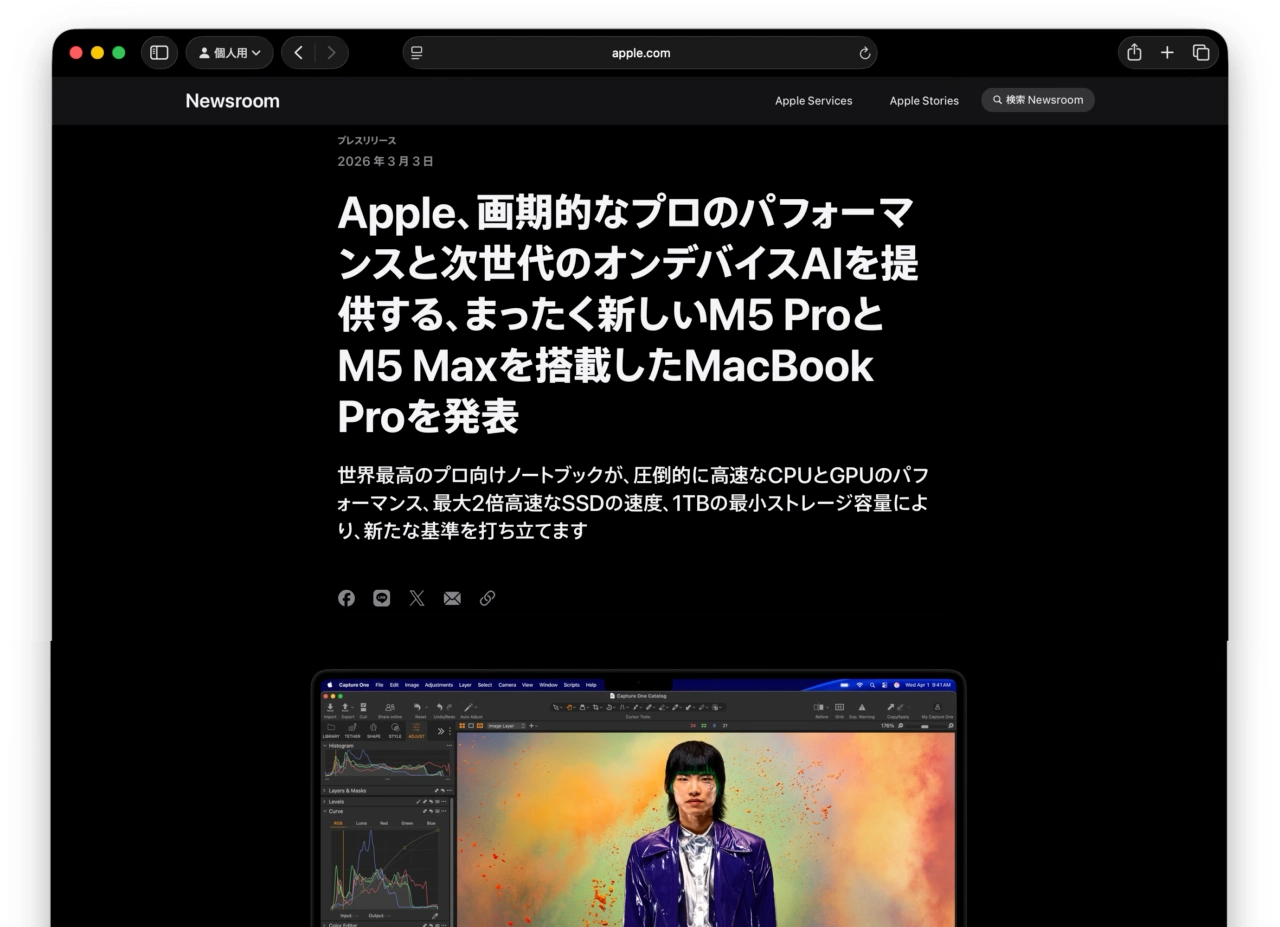1280x927 pixels.
Task: Toggle the Safari sidebar
Action: point(159,52)
